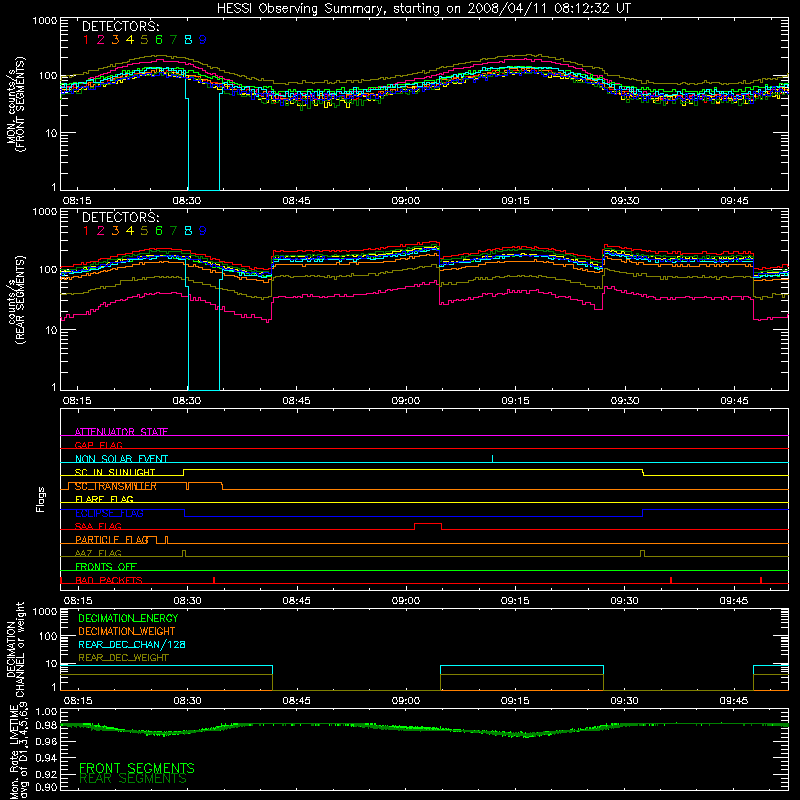Click BAD_PACKETS tick near 09:49

coord(761,580)
